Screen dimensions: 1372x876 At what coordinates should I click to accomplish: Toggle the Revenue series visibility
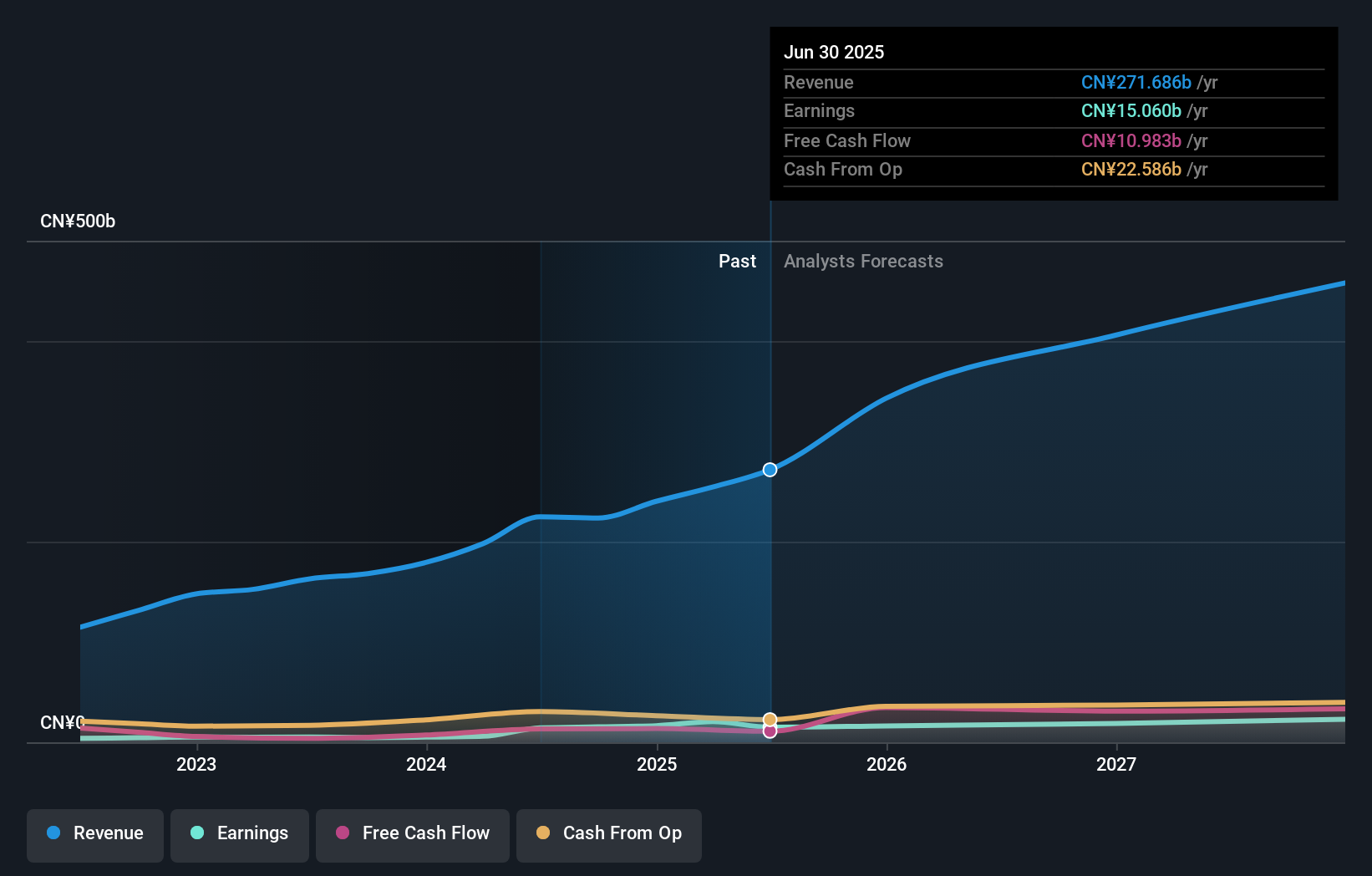point(94,833)
